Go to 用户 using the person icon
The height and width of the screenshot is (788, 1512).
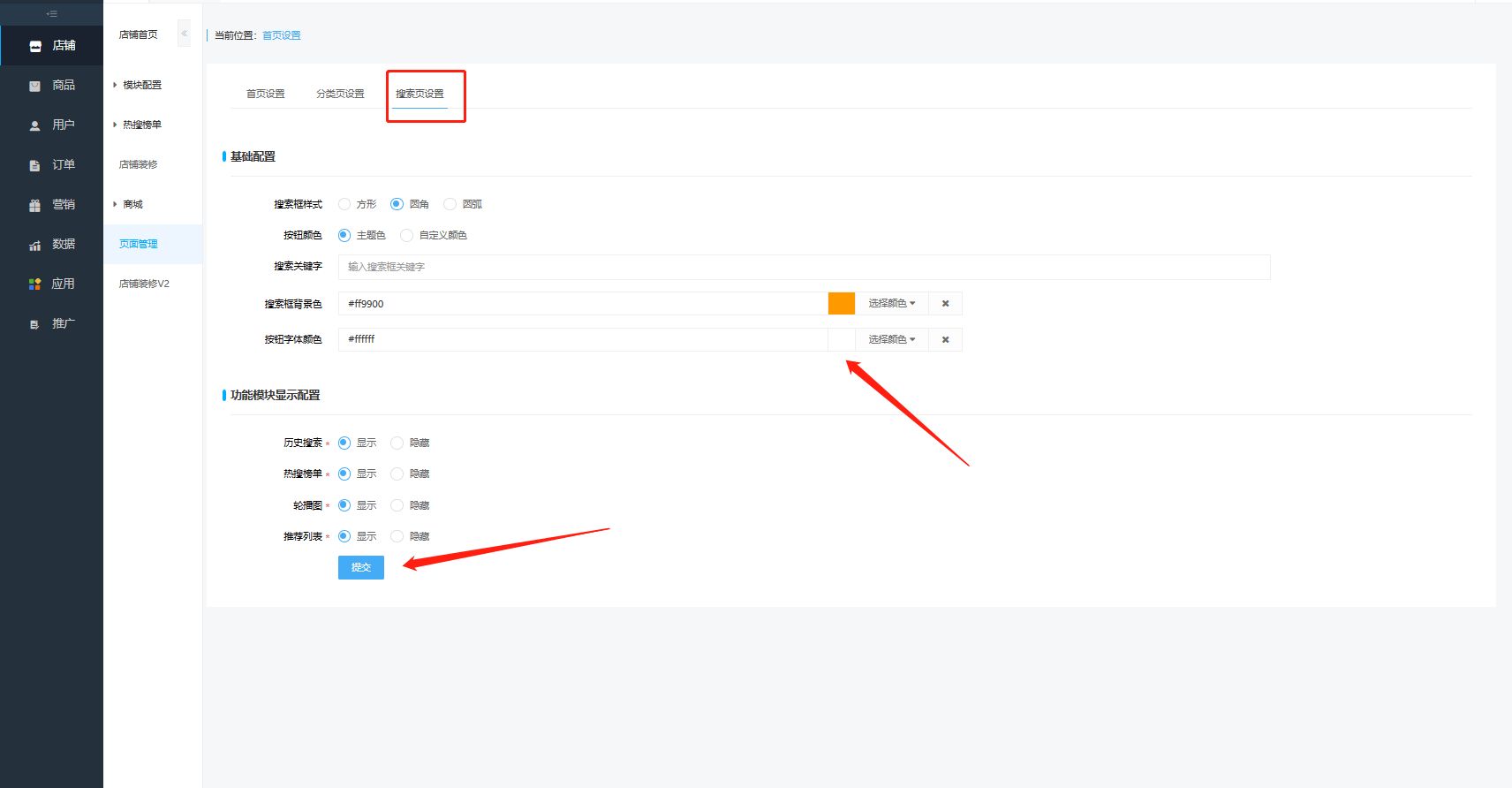(x=35, y=125)
